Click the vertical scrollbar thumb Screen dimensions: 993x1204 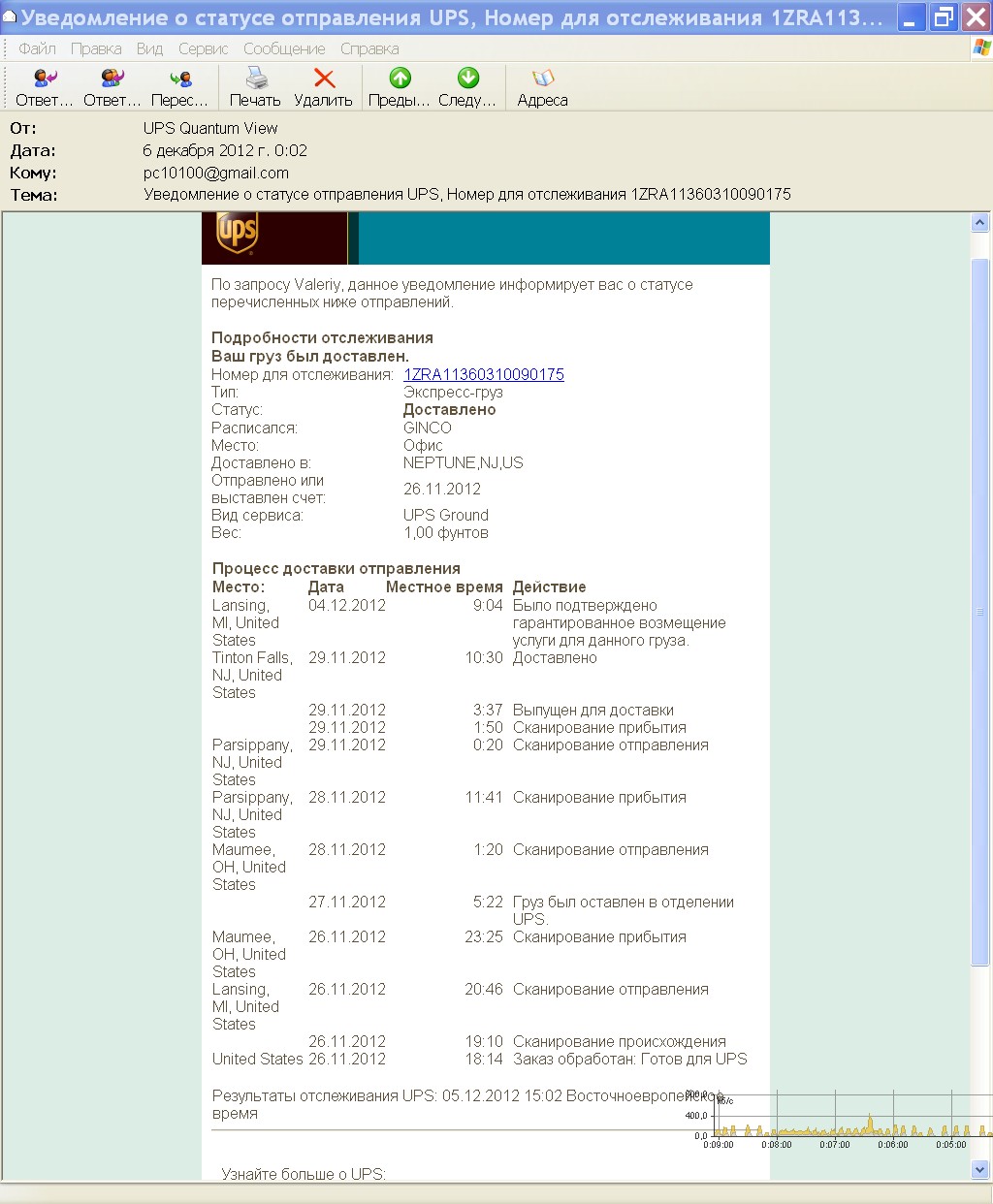click(x=979, y=612)
